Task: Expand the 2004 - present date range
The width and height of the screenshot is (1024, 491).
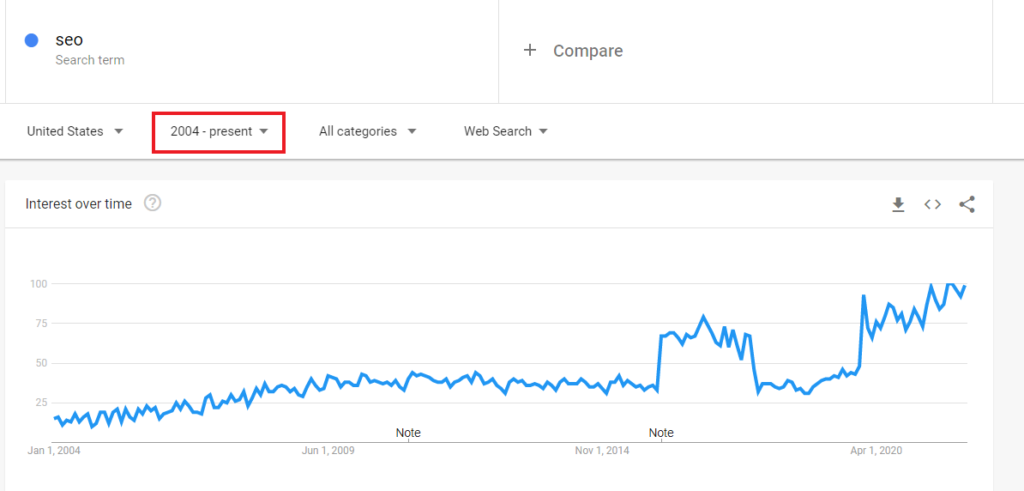Action: (x=219, y=131)
